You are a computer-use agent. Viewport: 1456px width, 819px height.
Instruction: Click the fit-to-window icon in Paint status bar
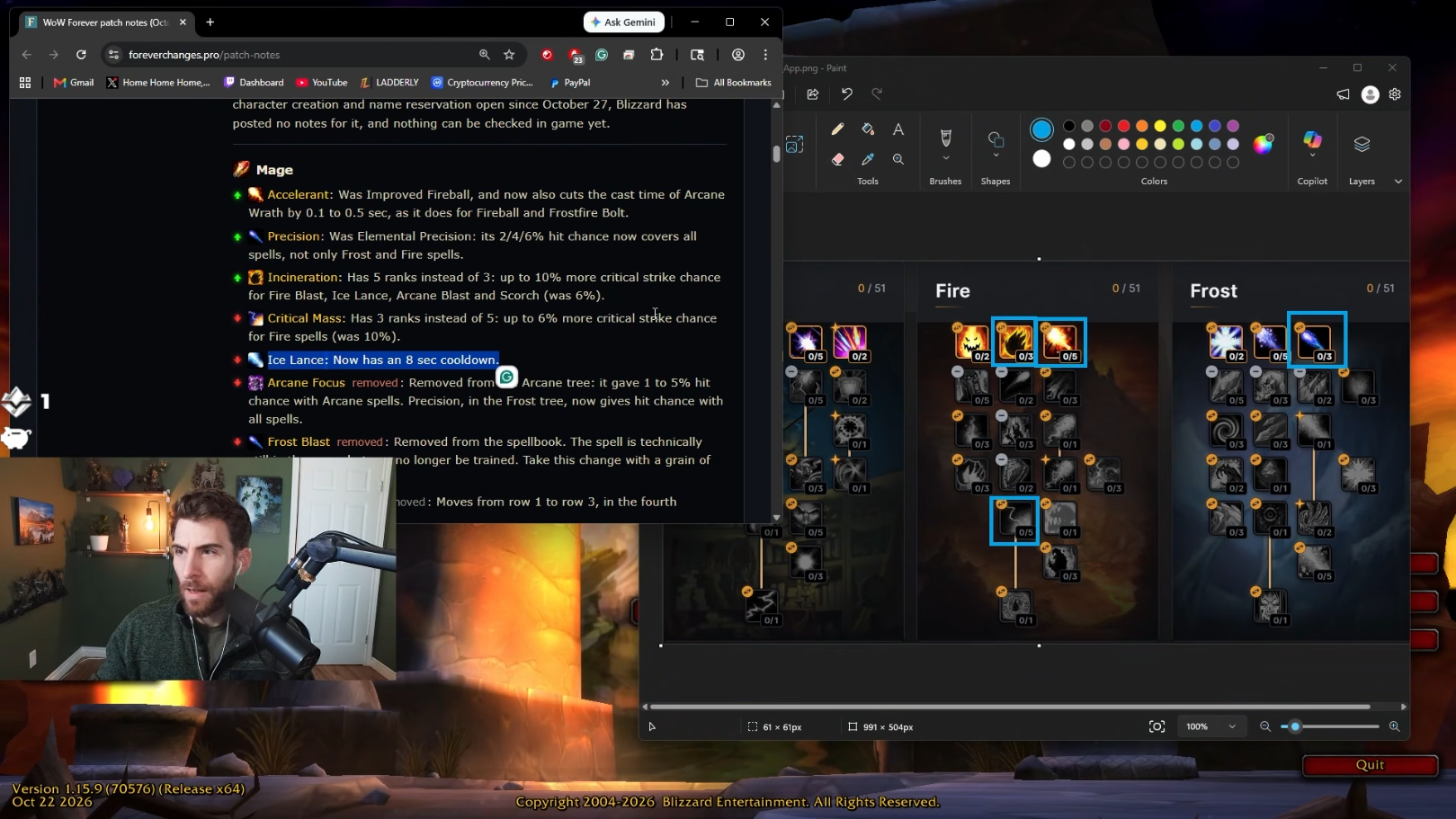pos(1157,726)
